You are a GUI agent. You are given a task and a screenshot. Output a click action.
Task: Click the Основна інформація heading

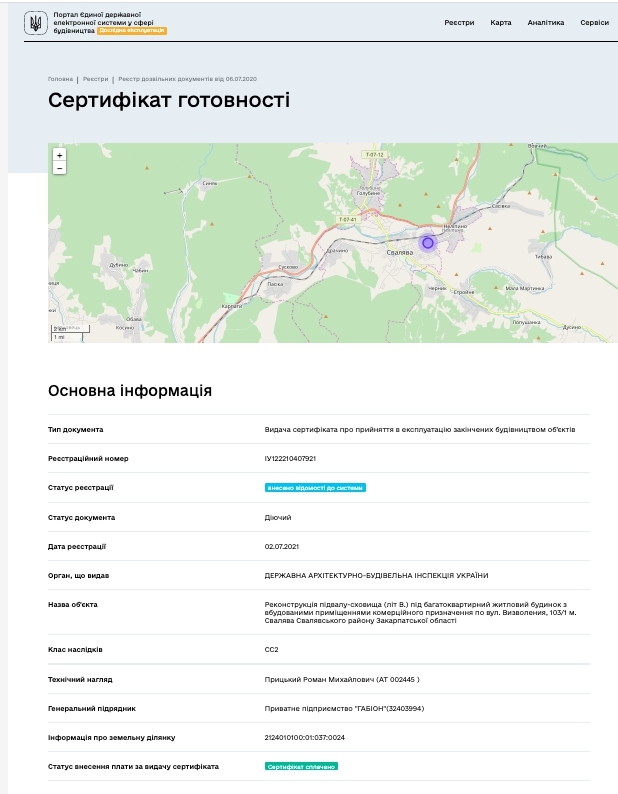pos(130,390)
